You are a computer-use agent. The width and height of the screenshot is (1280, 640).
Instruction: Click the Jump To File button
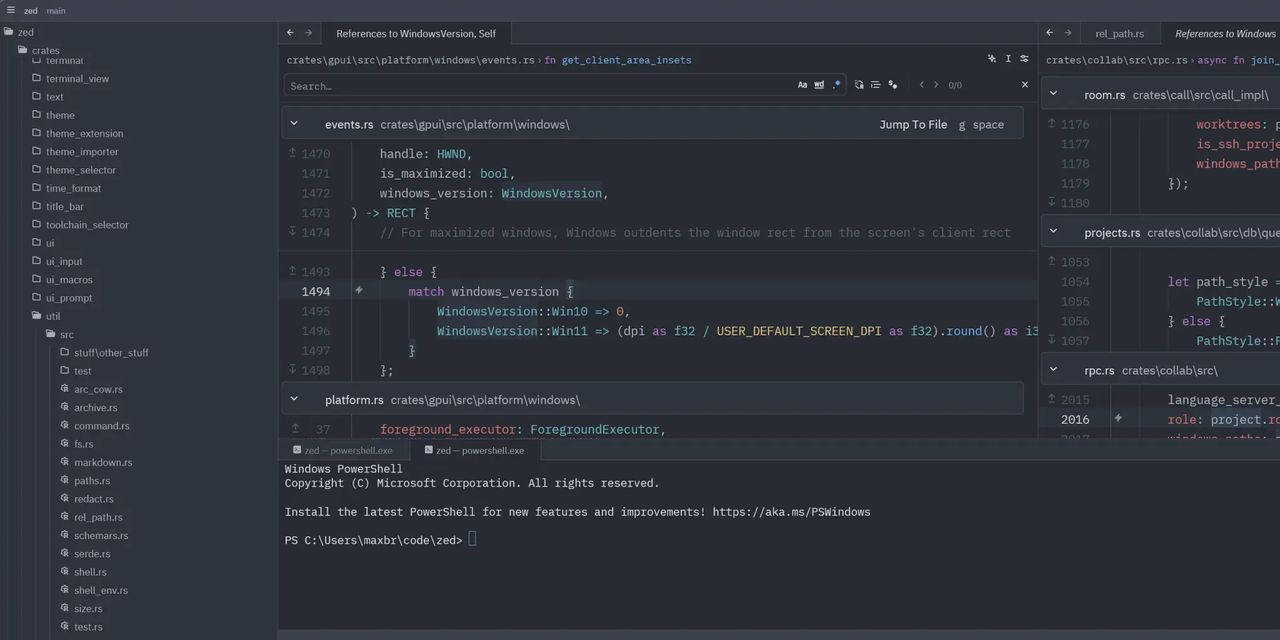pos(912,124)
